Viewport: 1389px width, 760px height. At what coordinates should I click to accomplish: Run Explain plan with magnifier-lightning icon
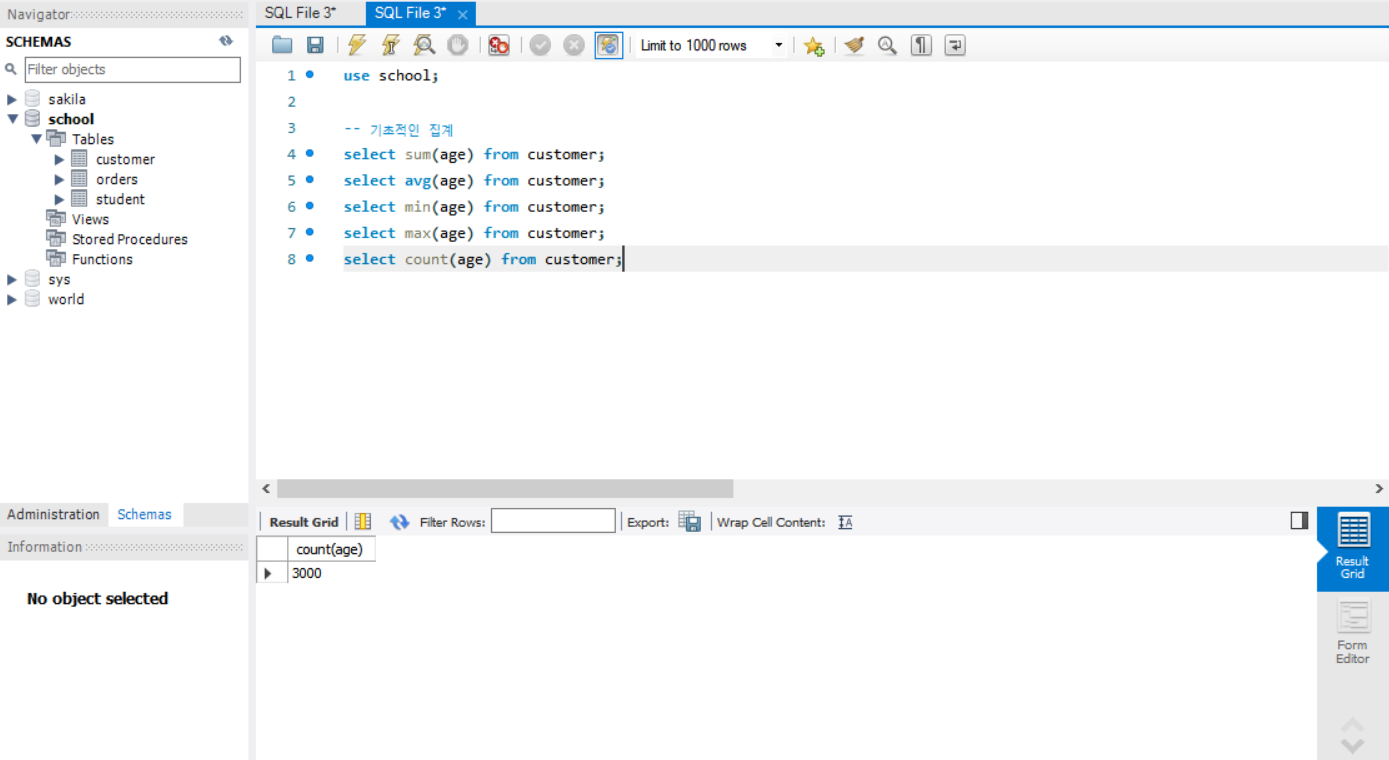click(x=424, y=45)
